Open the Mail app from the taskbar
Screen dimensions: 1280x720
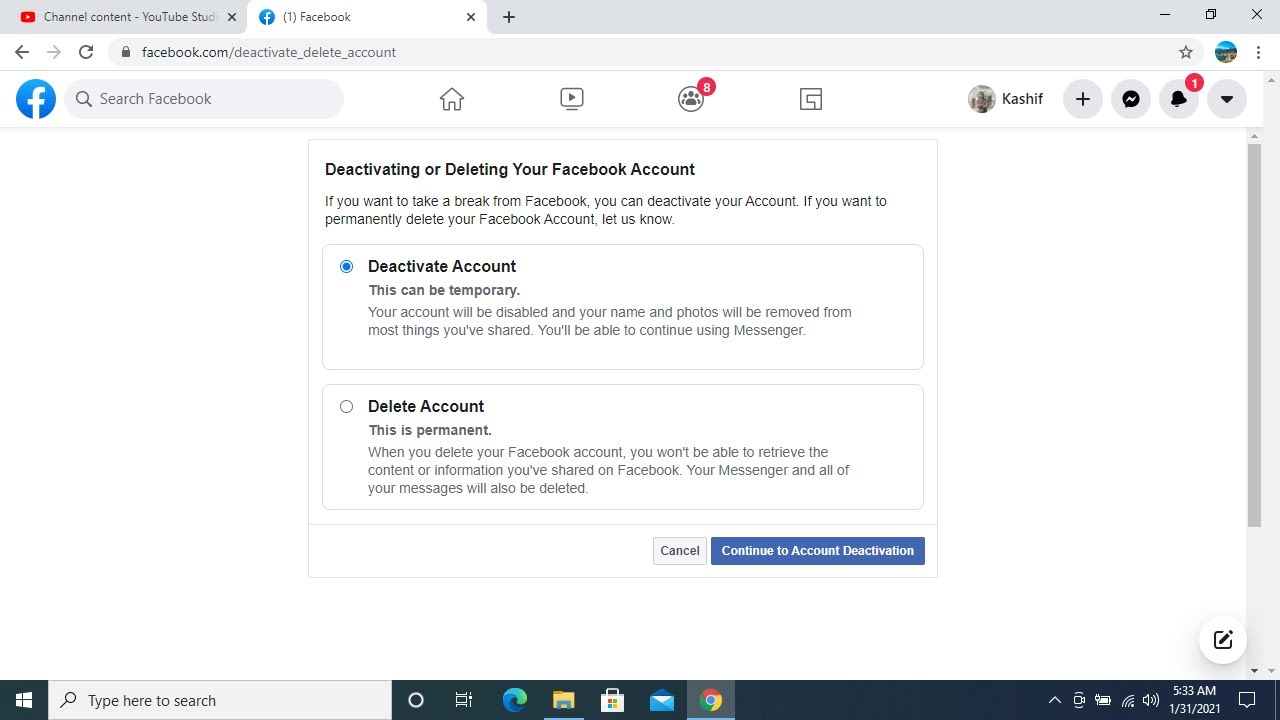pyautogui.click(x=661, y=700)
